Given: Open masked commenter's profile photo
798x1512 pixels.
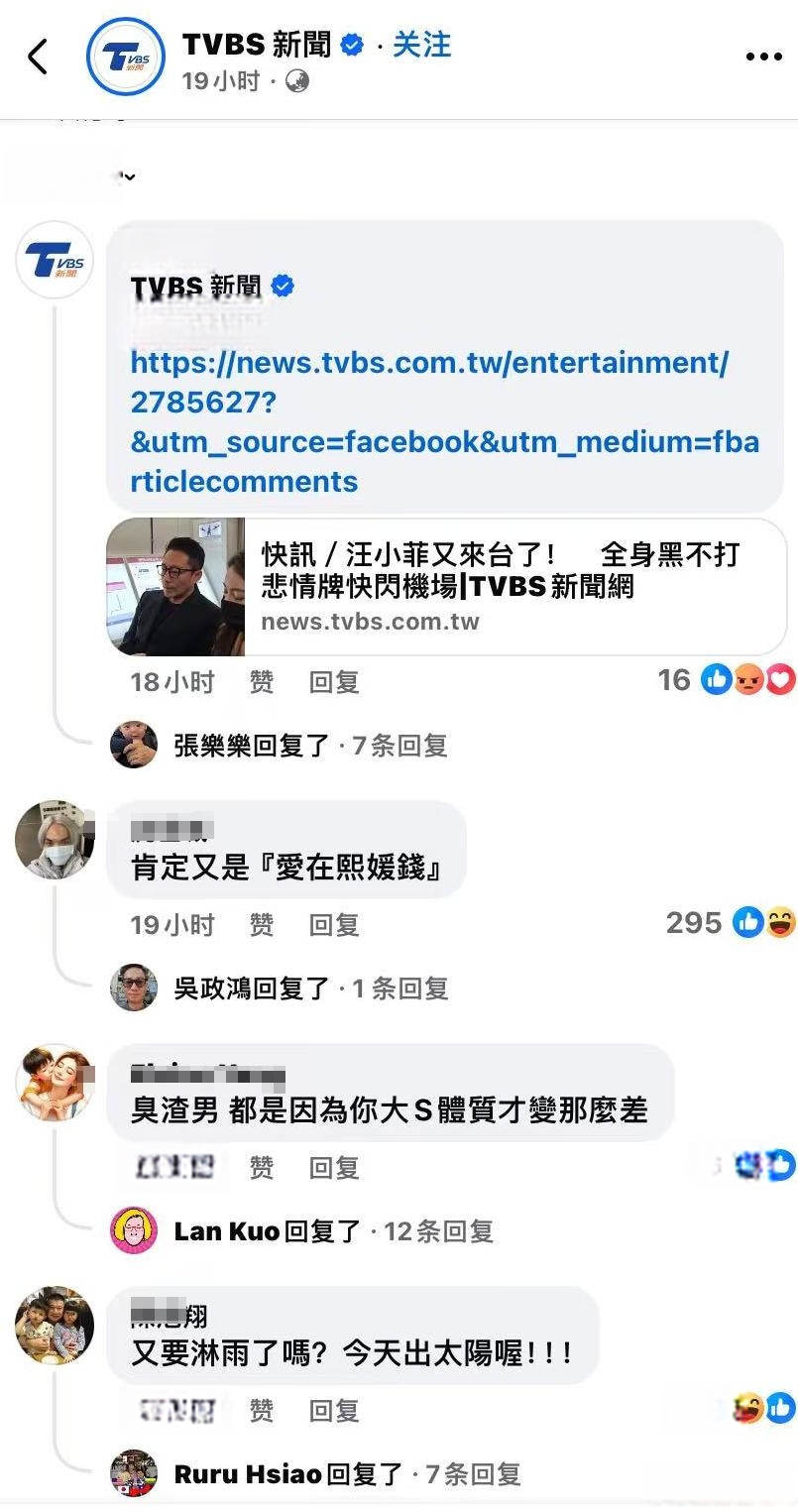Looking at the screenshot, I should pyautogui.click(x=56, y=840).
